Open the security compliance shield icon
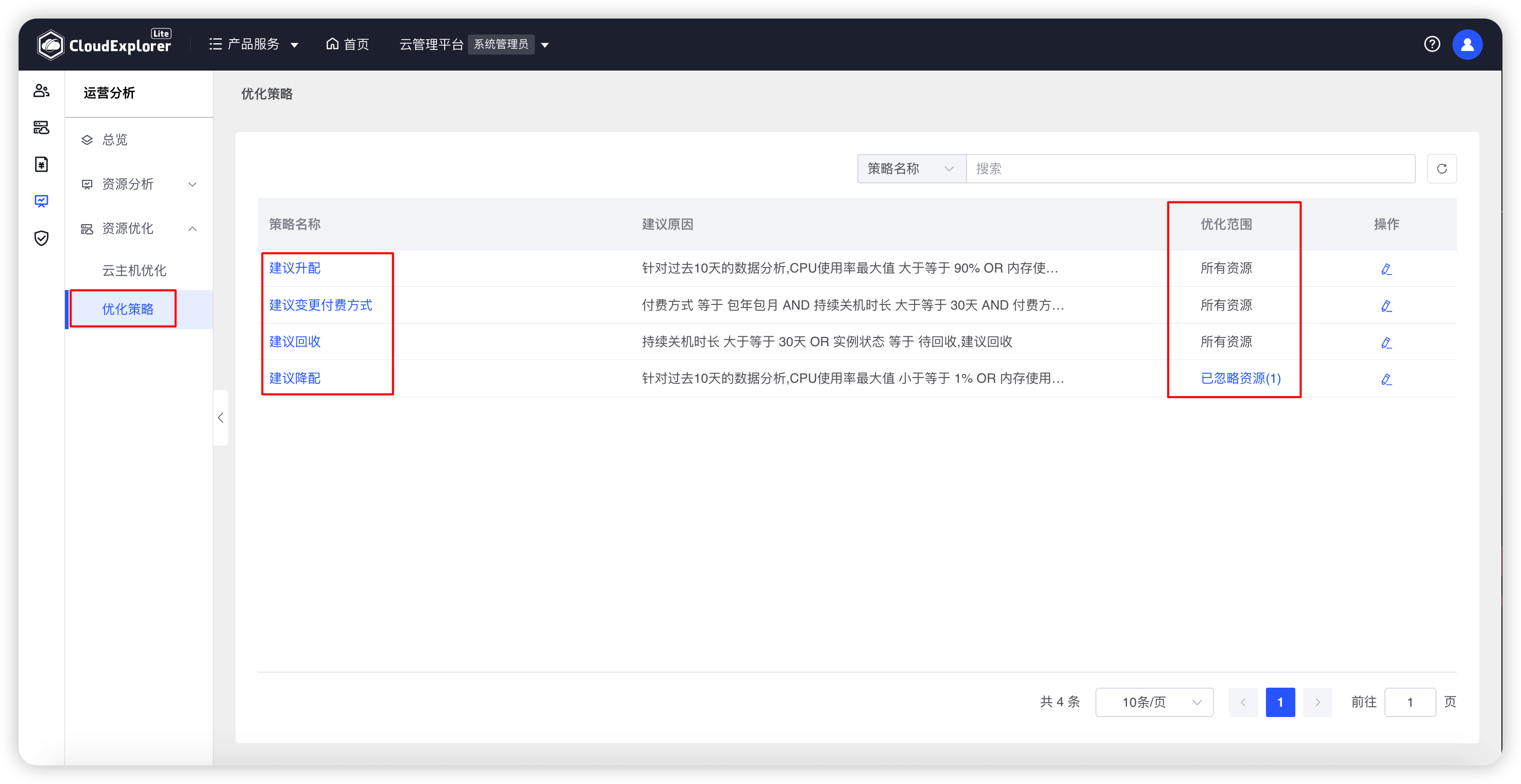The height and width of the screenshot is (784, 1521). [41, 238]
